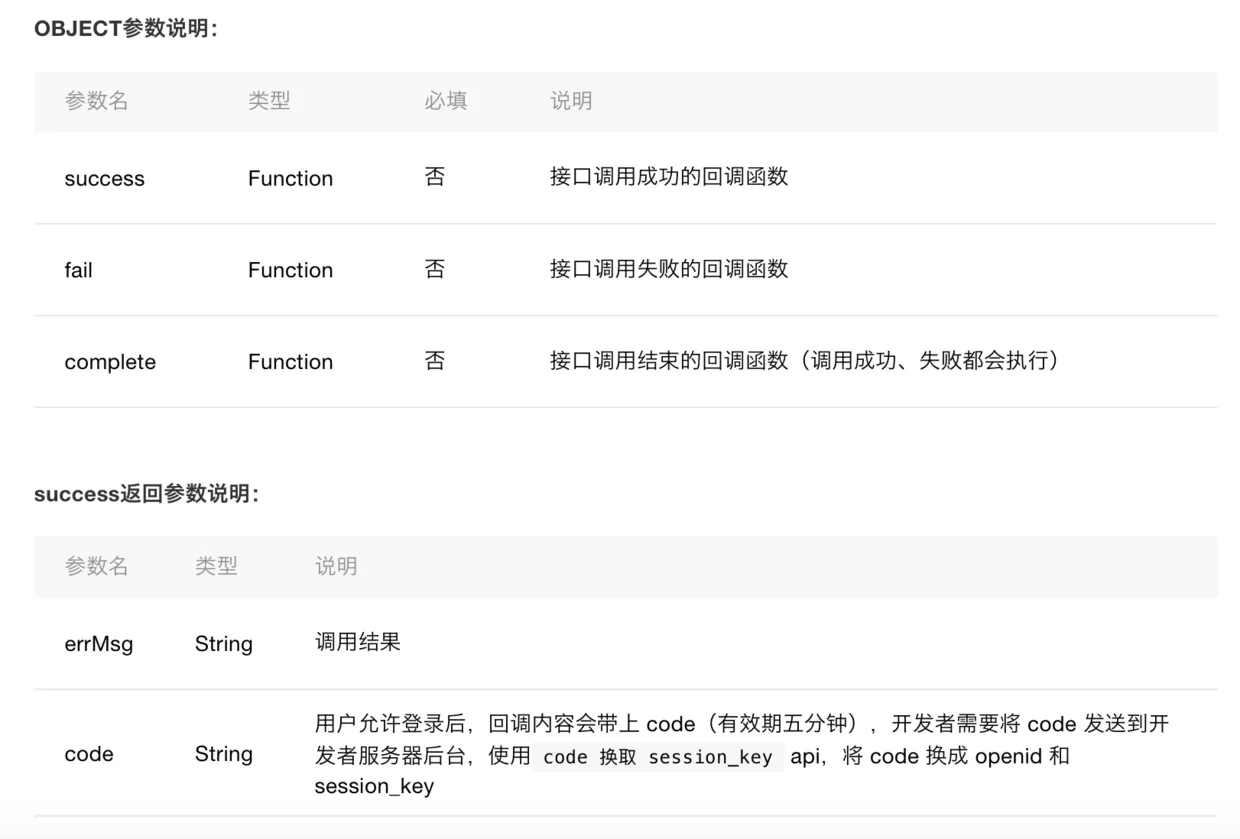The width and height of the screenshot is (1240, 839).
Task: Click 'Function' in the complete row
Action: tap(290, 362)
